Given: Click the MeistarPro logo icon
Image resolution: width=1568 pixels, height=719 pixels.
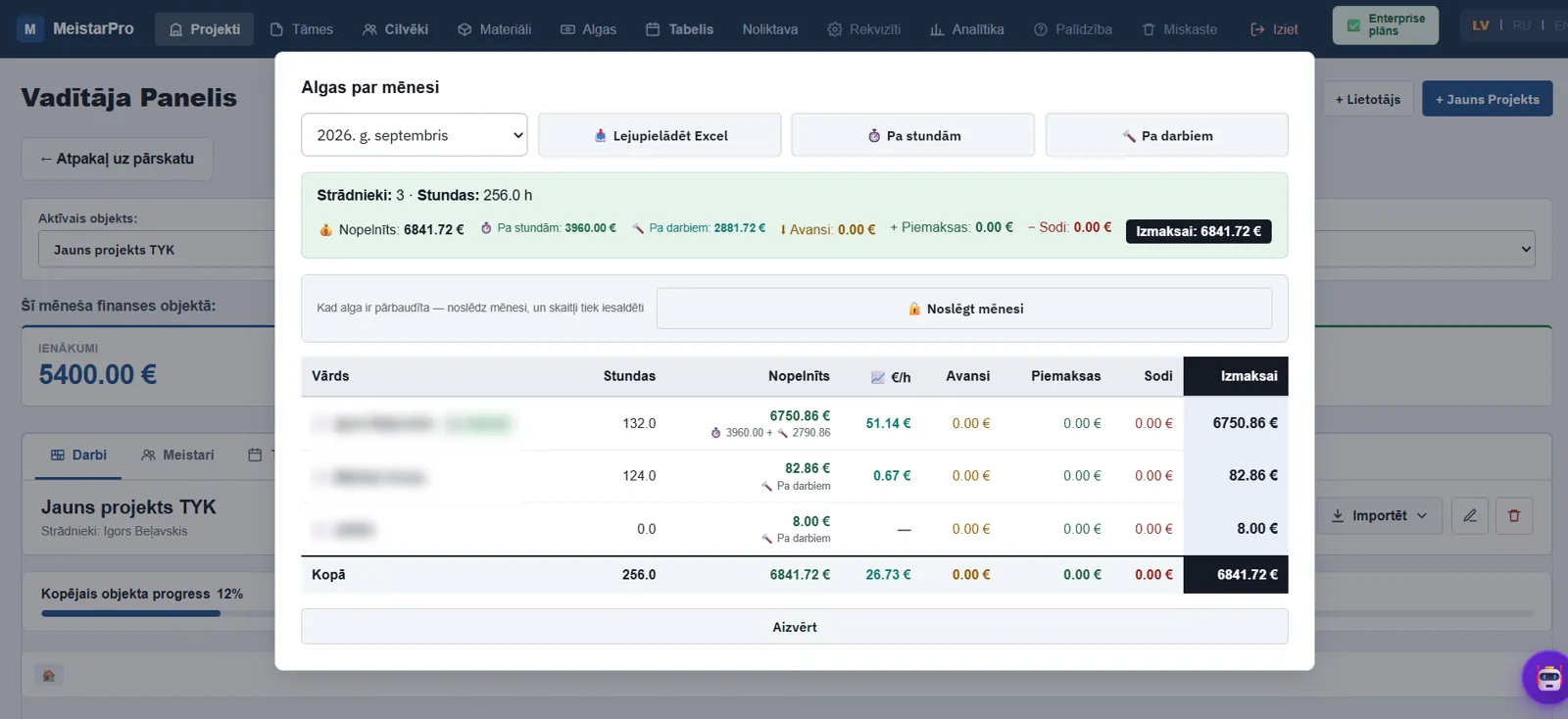Looking at the screenshot, I should (30, 28).
